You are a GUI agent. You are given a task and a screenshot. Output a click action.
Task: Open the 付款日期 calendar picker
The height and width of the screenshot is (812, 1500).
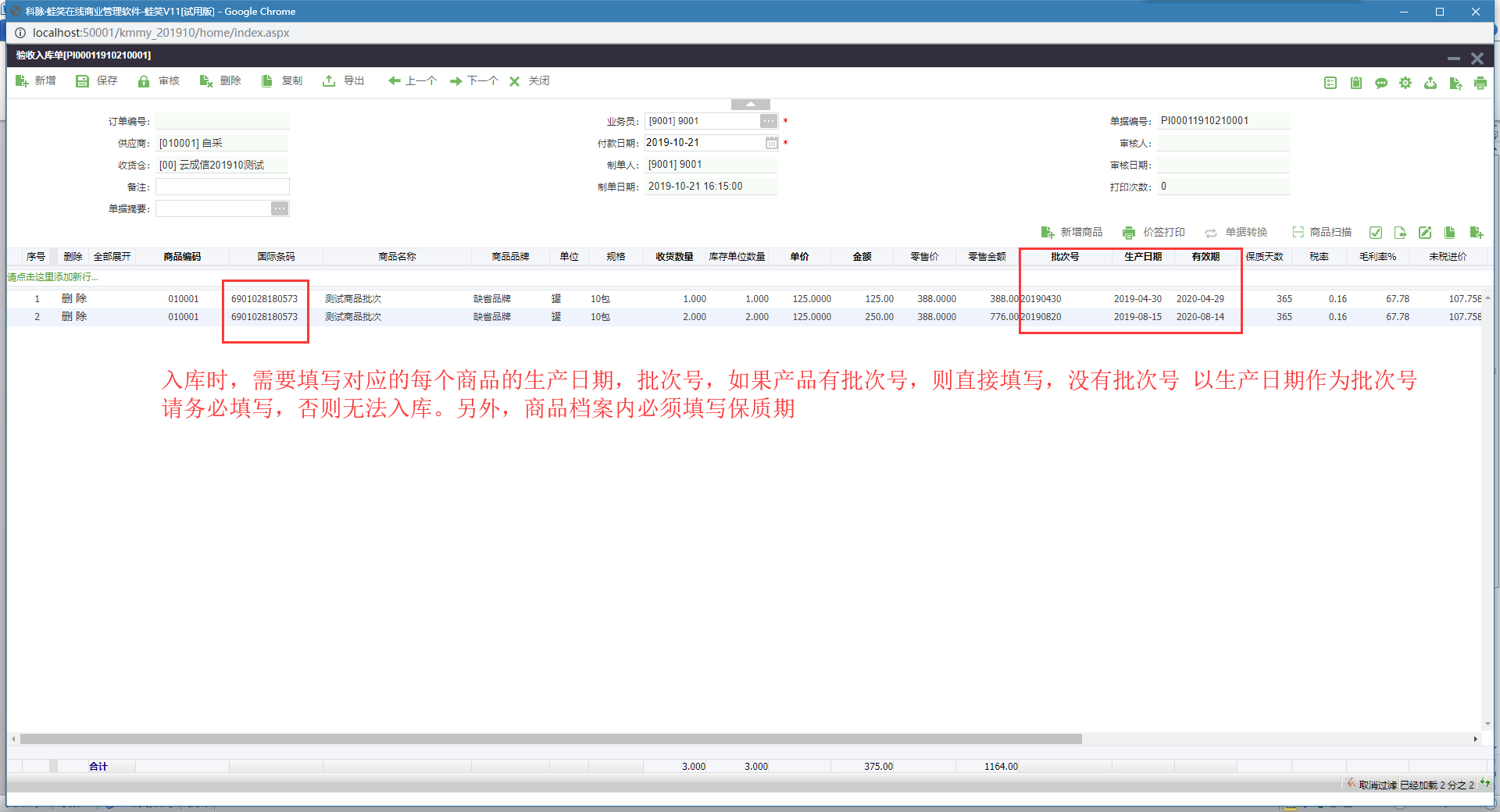click(771, 143)
